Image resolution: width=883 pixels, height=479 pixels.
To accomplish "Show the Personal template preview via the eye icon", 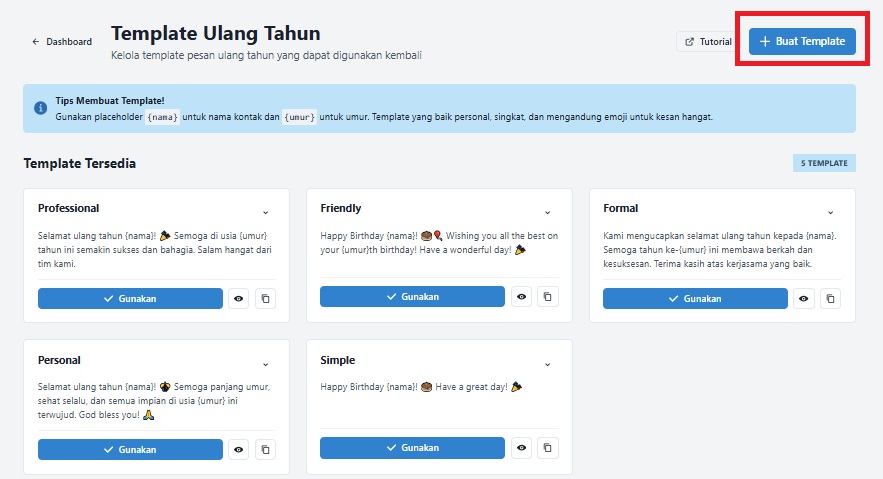I will 239,449.
